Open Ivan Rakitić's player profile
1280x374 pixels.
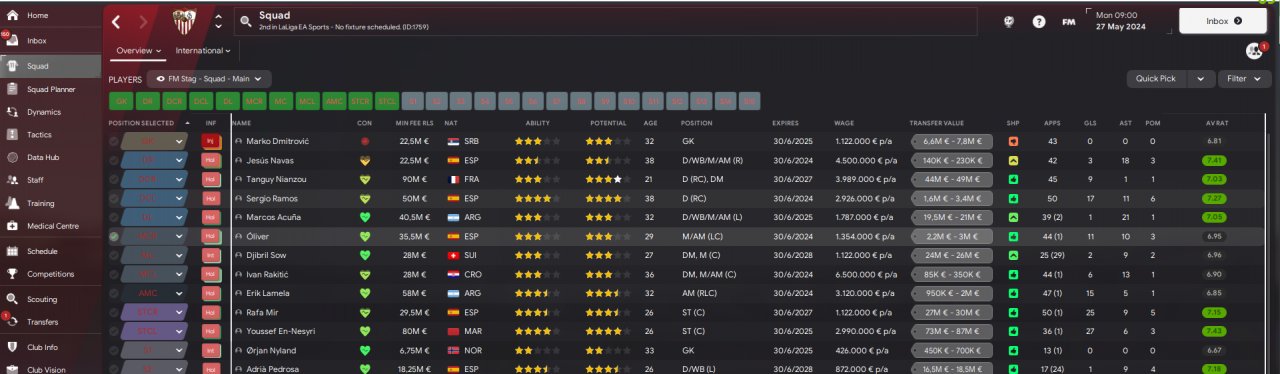[x=268, y=274]
